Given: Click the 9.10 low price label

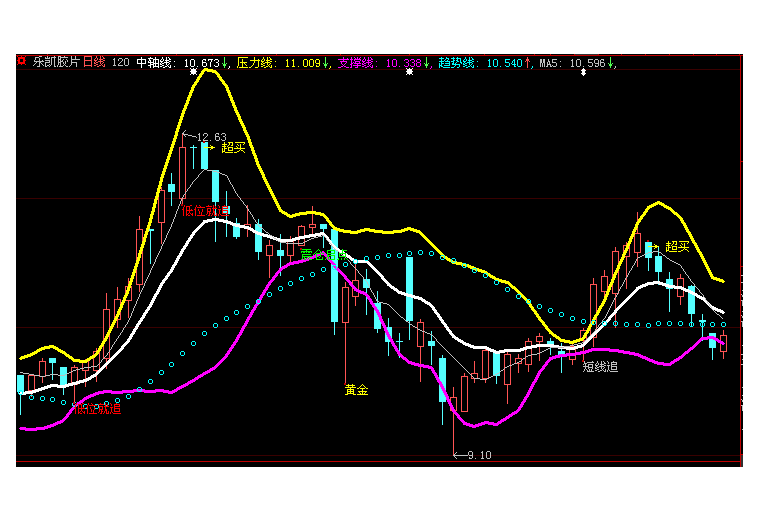Looking at the screenshot, I should (x=479, y=455).
